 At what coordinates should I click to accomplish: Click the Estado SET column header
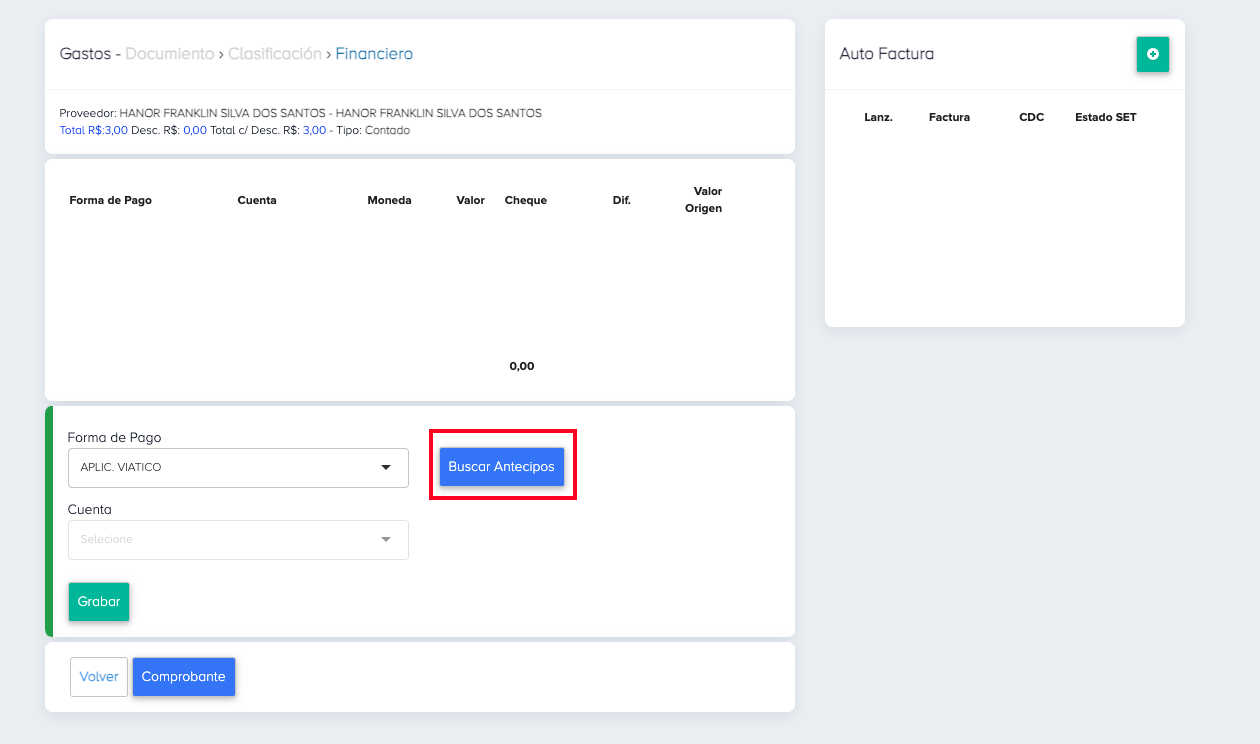pos(1105,117)
